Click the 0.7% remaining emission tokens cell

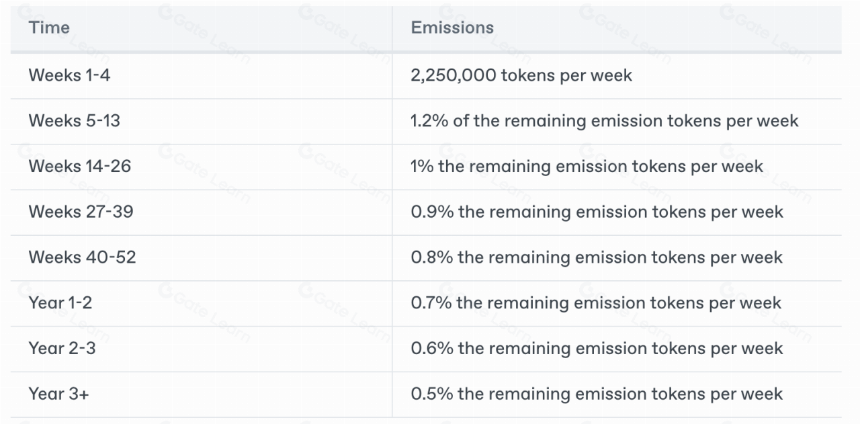point(596,303)
